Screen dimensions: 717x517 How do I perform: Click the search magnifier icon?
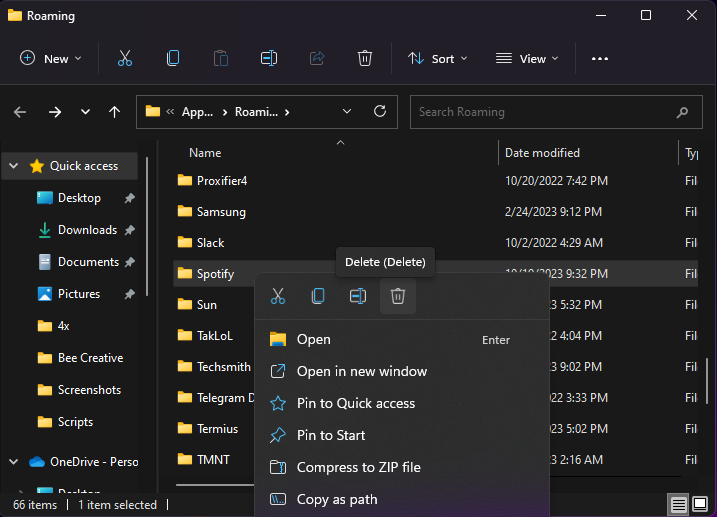(x=682, y=112)
